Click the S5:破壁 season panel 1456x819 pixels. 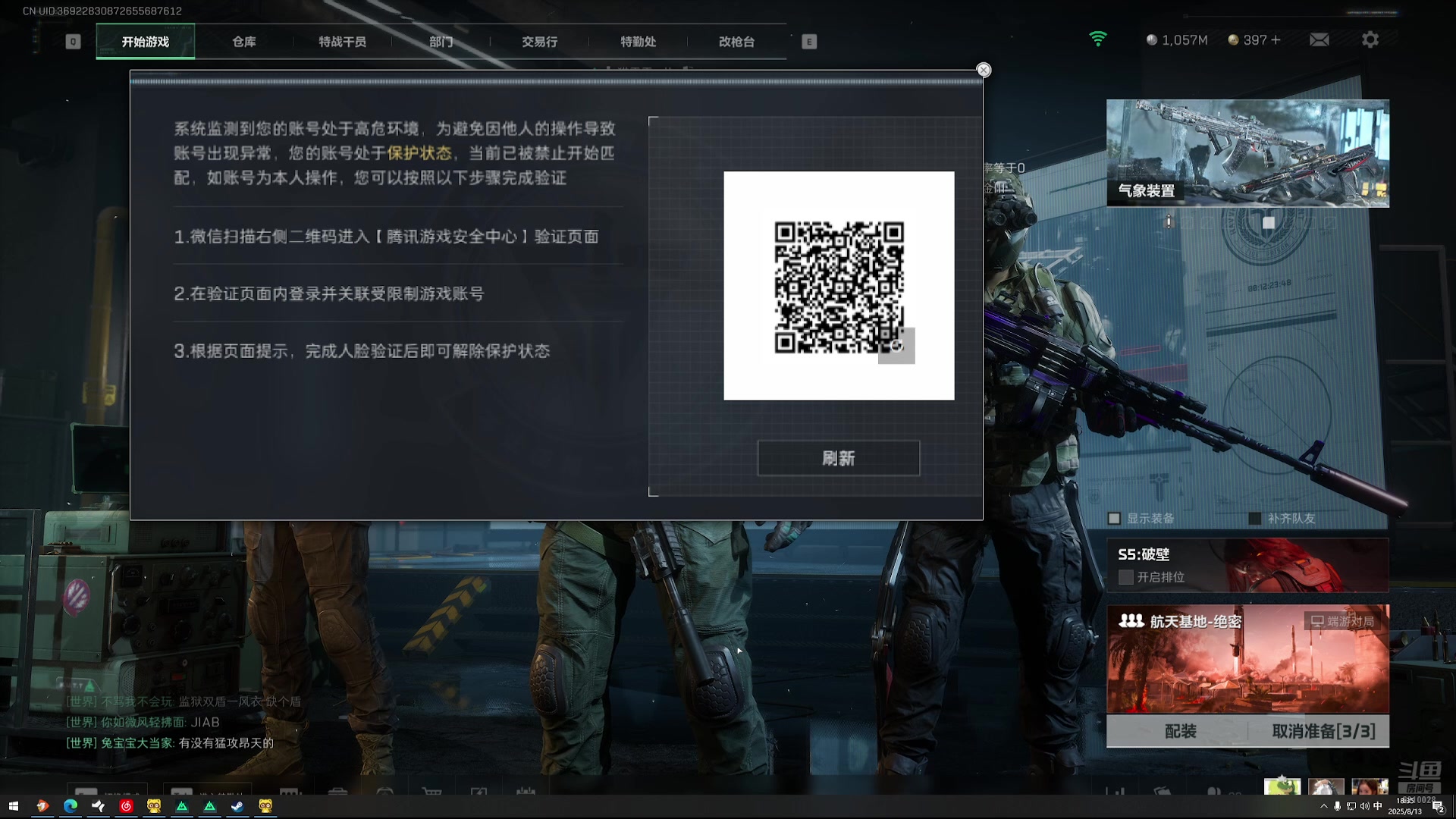(x=1247, y=565)
